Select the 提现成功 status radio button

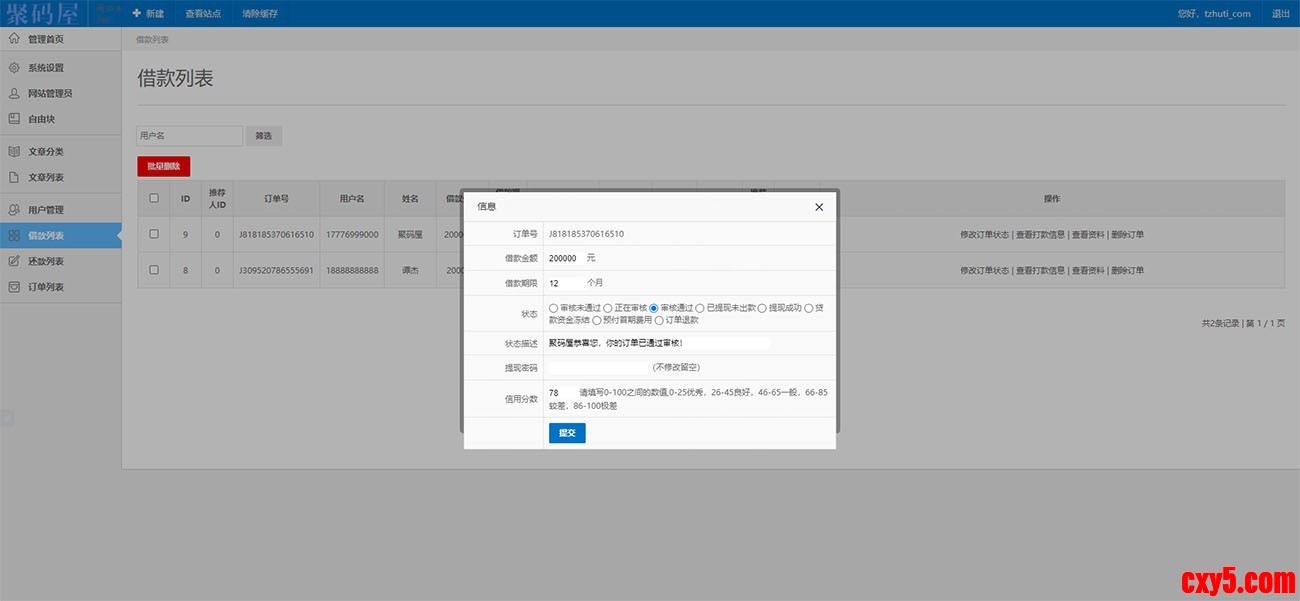point(762,308)
